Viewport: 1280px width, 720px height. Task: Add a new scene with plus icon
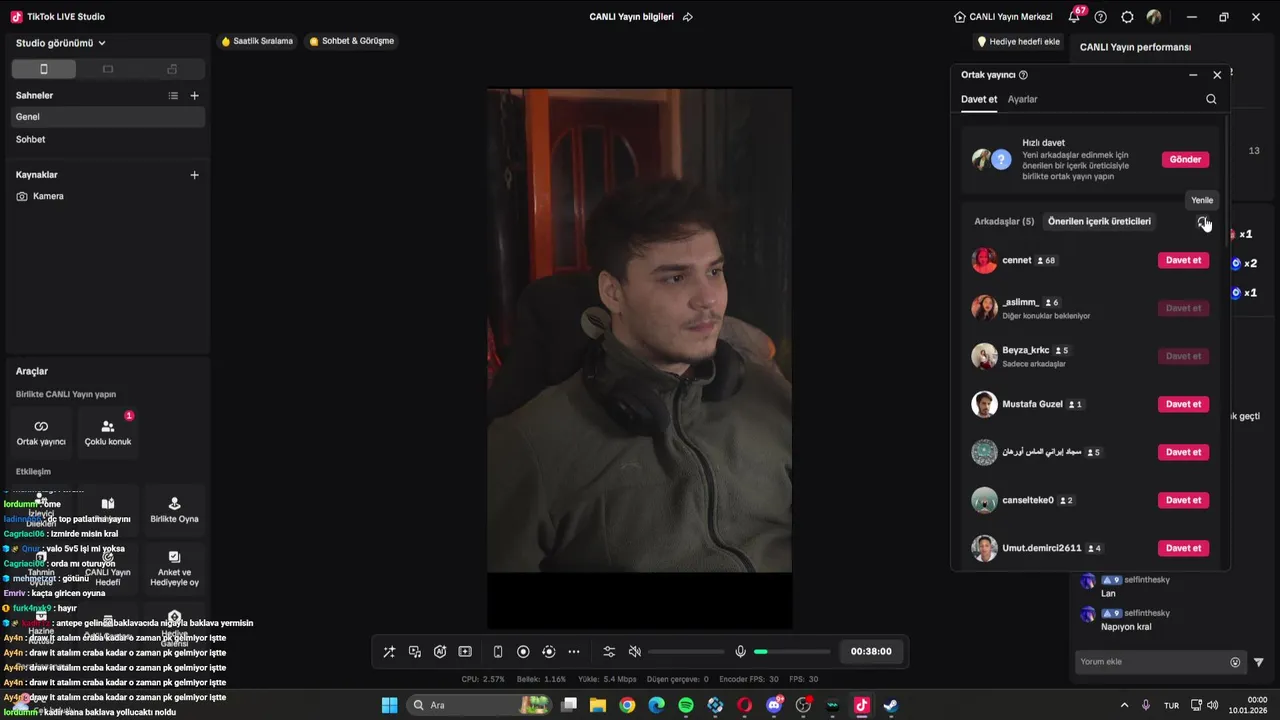tap(194, 95)
